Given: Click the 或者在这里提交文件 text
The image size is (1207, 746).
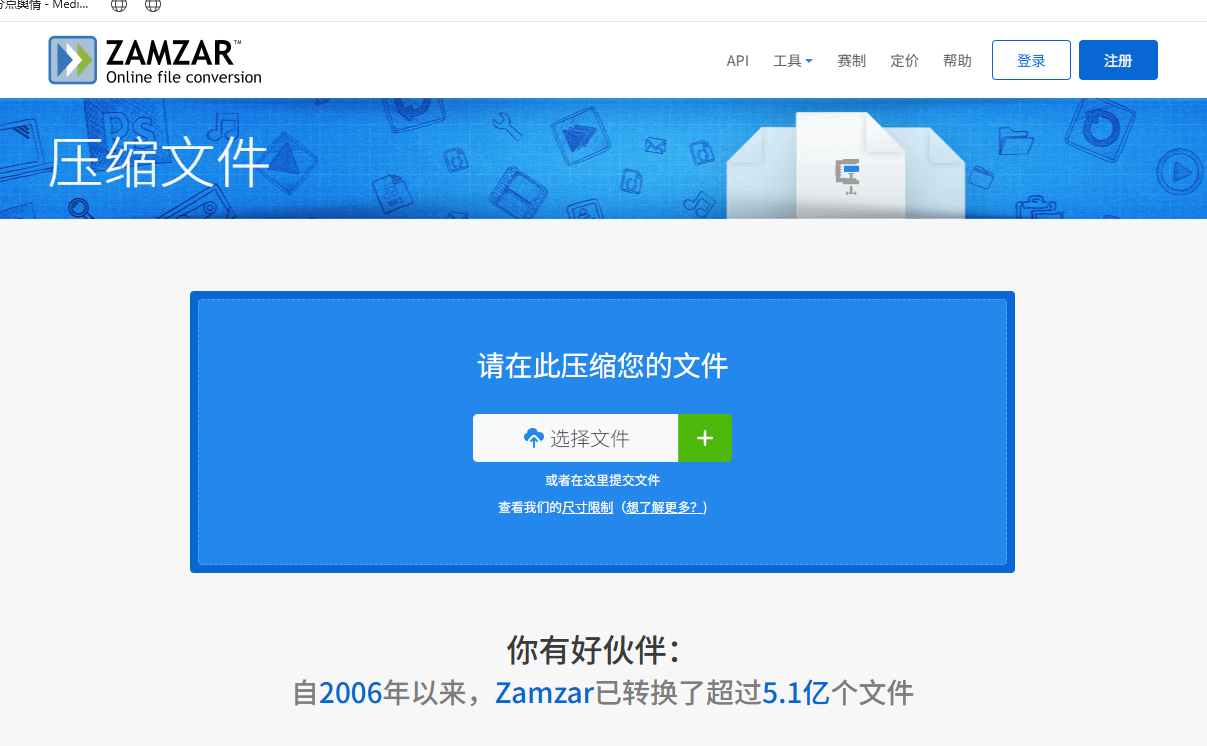Looking at the screenshot, I should (602, 481).
